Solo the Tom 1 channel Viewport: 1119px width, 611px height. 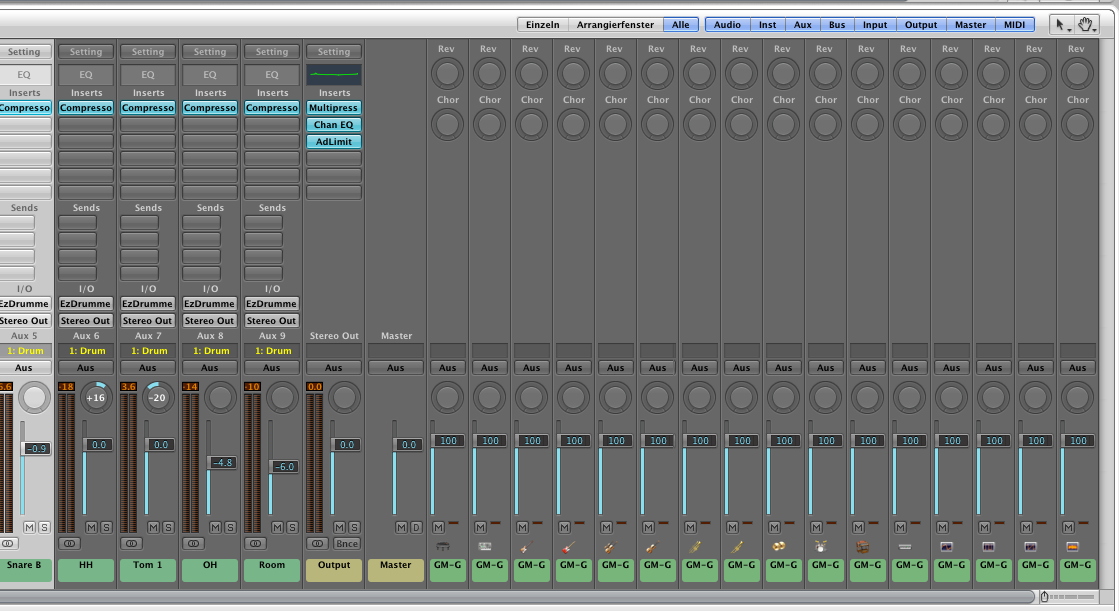point(167,527)
